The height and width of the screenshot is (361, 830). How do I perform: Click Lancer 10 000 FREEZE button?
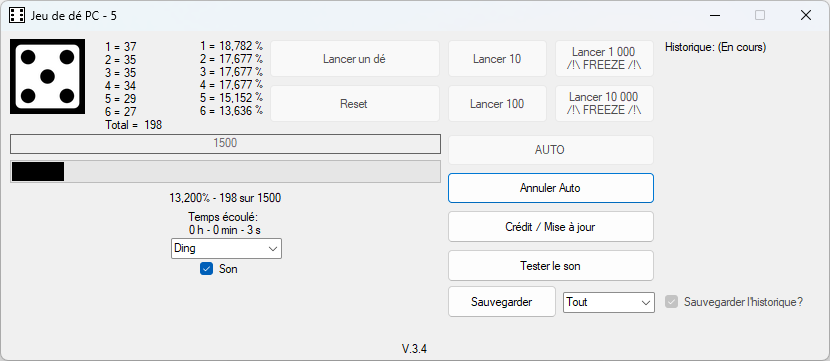[604, 104]
